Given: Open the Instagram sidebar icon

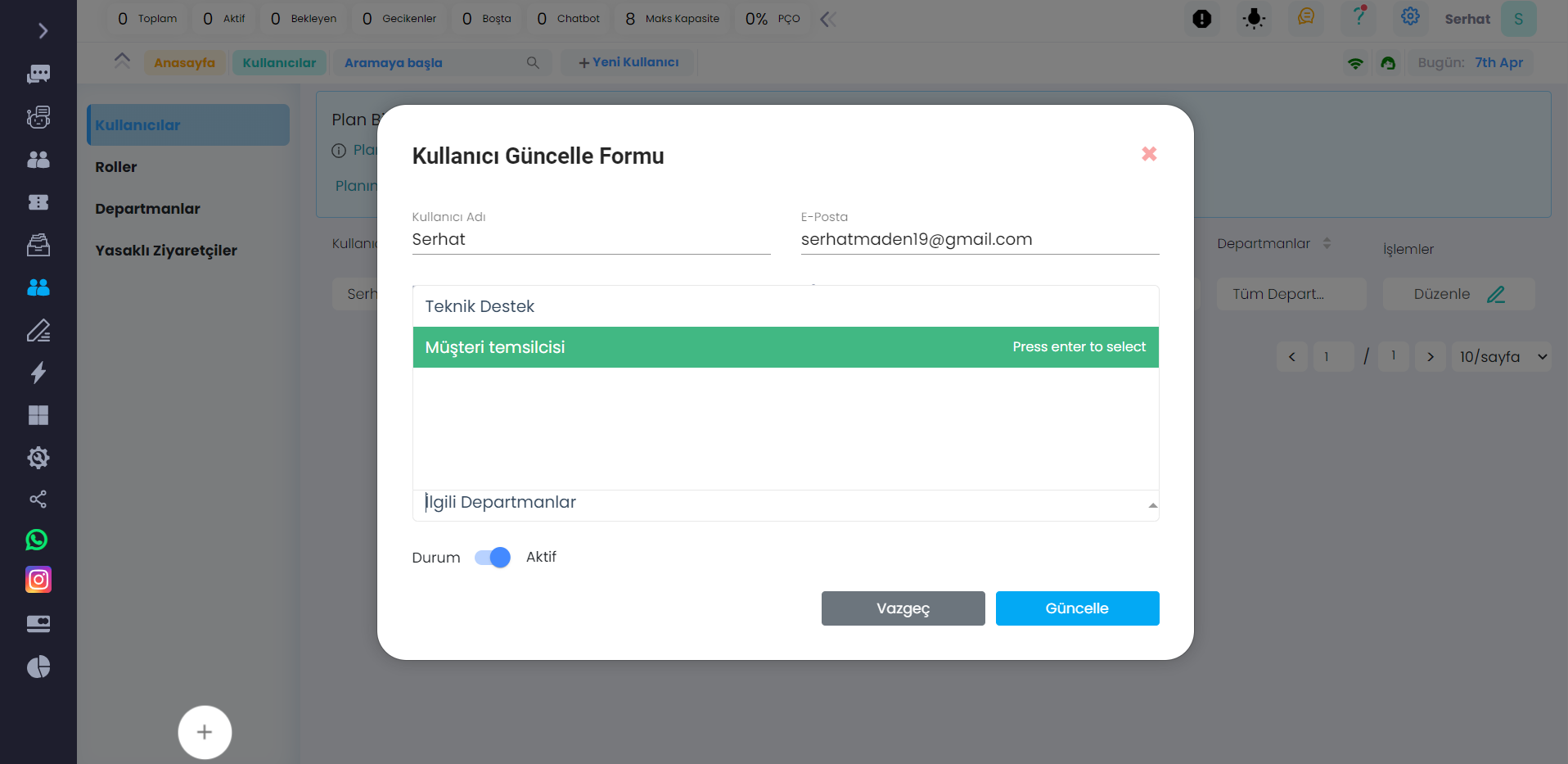Looking at the screenshot, I should [x=38, y=580].
